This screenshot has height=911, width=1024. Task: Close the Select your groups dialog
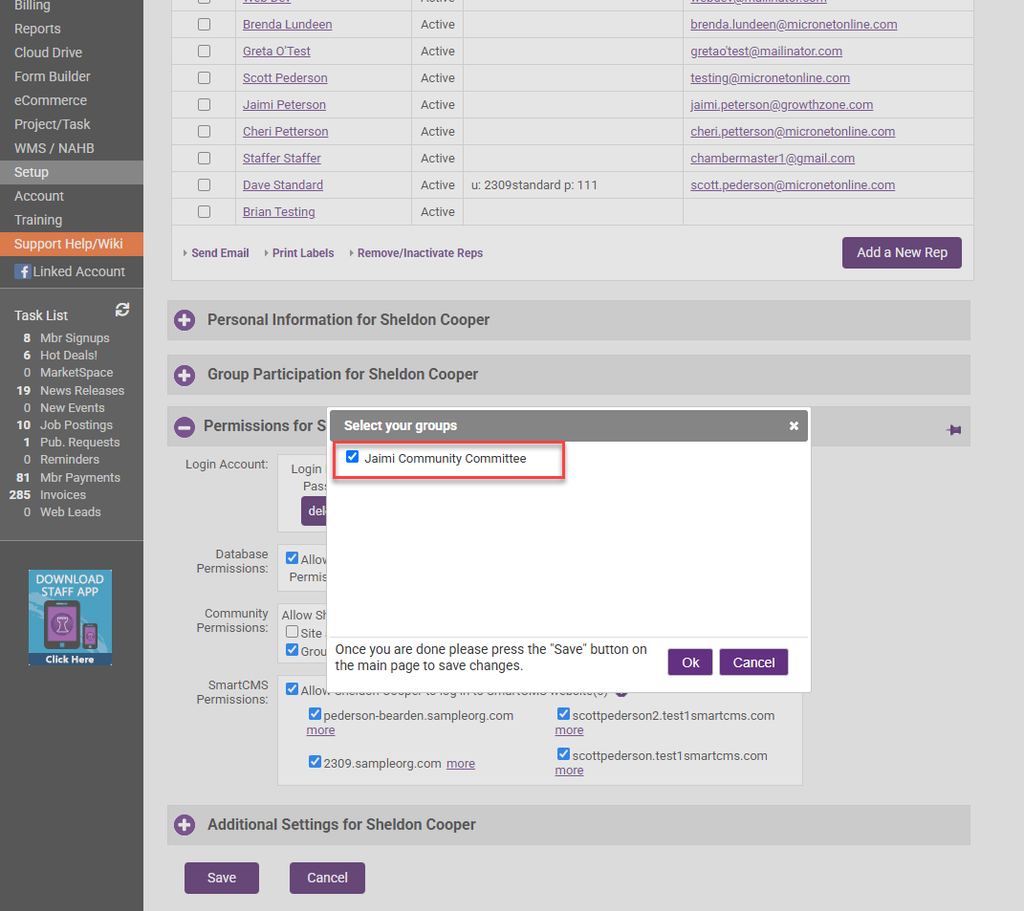[794, 426]
